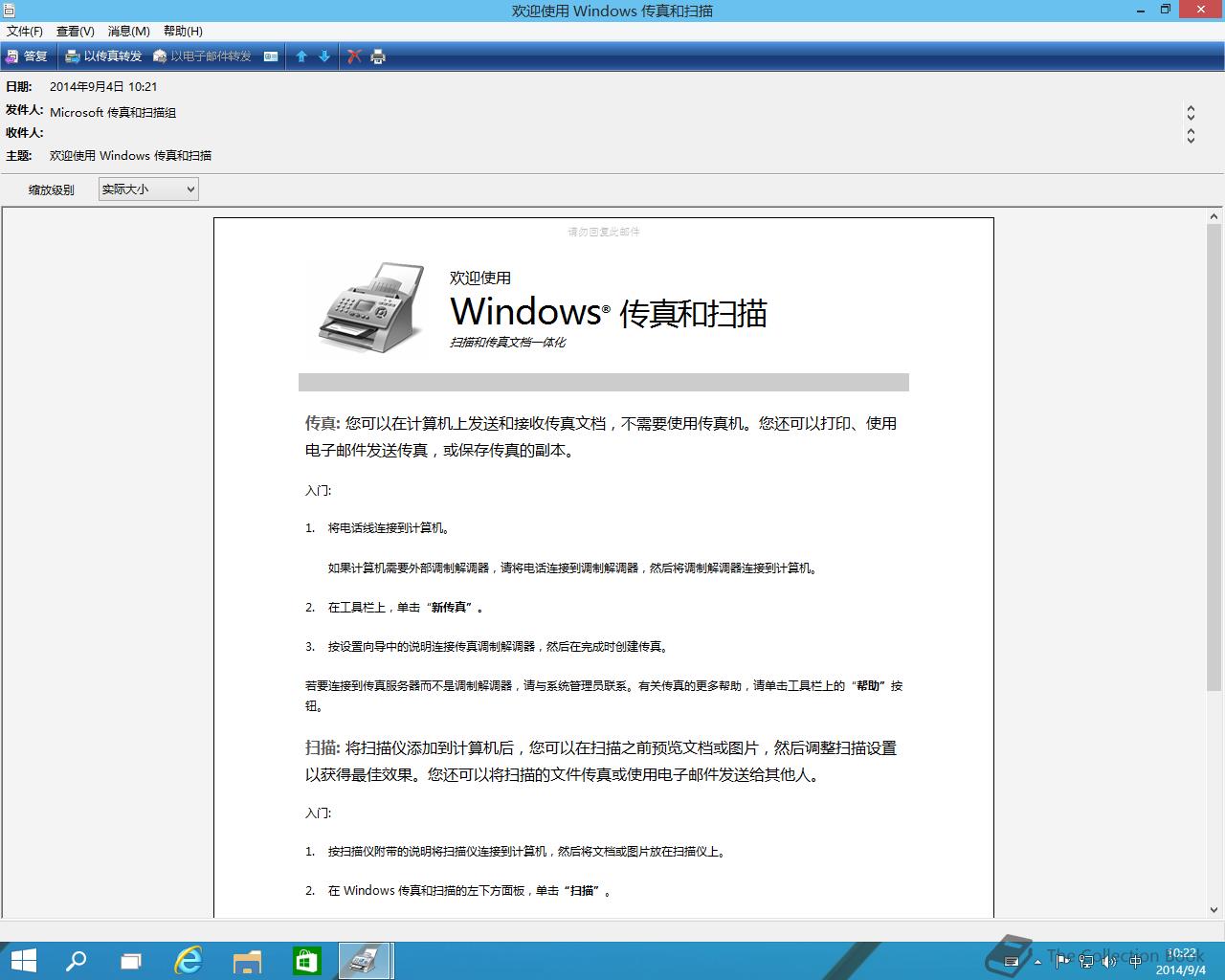Click step 1 将电话线连接到计算机
The image size is (1225, 980).
click(389, 527)
